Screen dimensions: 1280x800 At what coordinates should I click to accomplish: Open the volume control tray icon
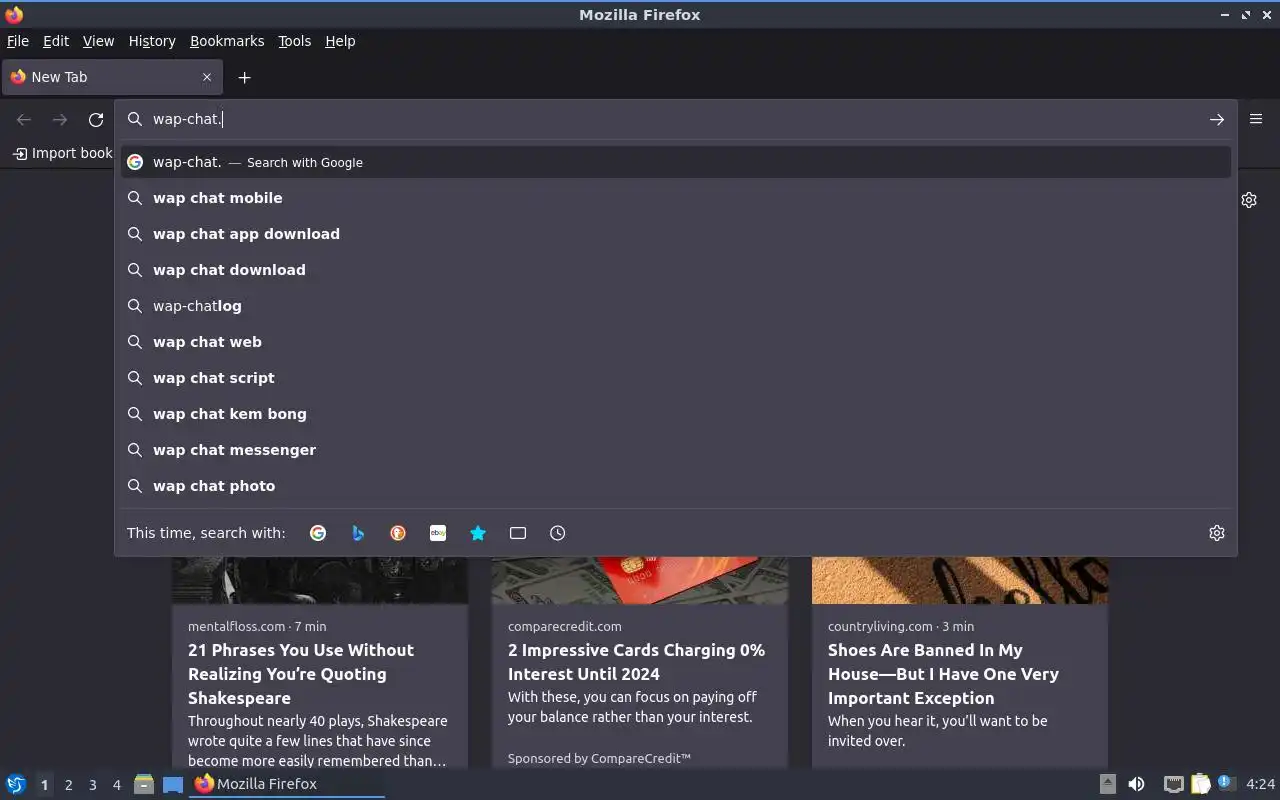1136,784
